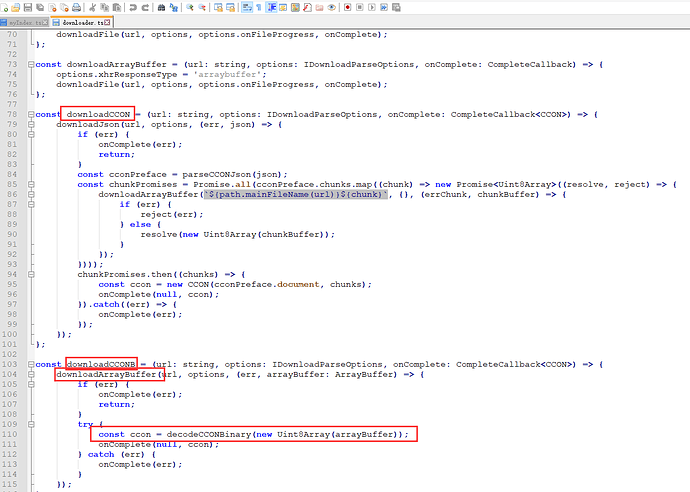This screenshot has height=492, width=690.
Task: Collapse the fold at line 87
Action: (x=31, y=204)
